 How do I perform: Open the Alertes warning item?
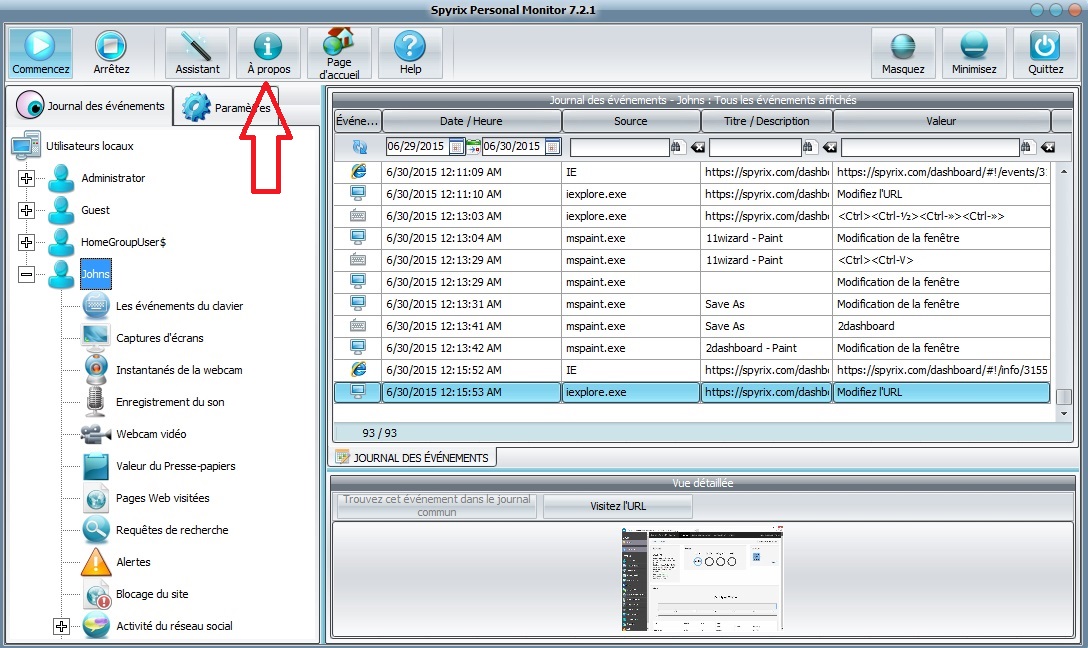tap(133, 561)
